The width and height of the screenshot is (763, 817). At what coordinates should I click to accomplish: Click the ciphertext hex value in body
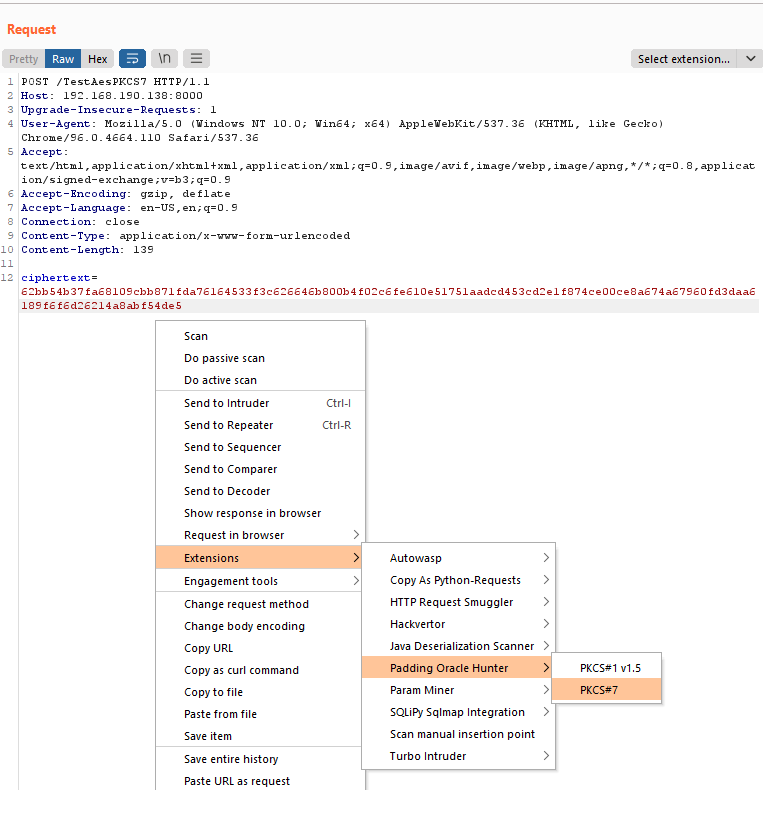click(388, 299)
